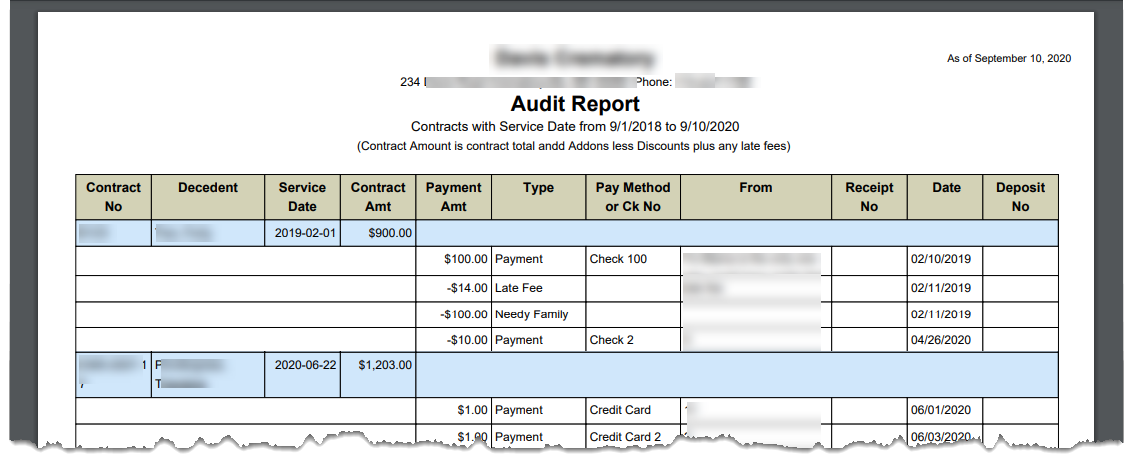The height and width of the screenshot is (473, 1135).
Task: Click the From column header
Action: pyautogui.click(x=756, y=197)
